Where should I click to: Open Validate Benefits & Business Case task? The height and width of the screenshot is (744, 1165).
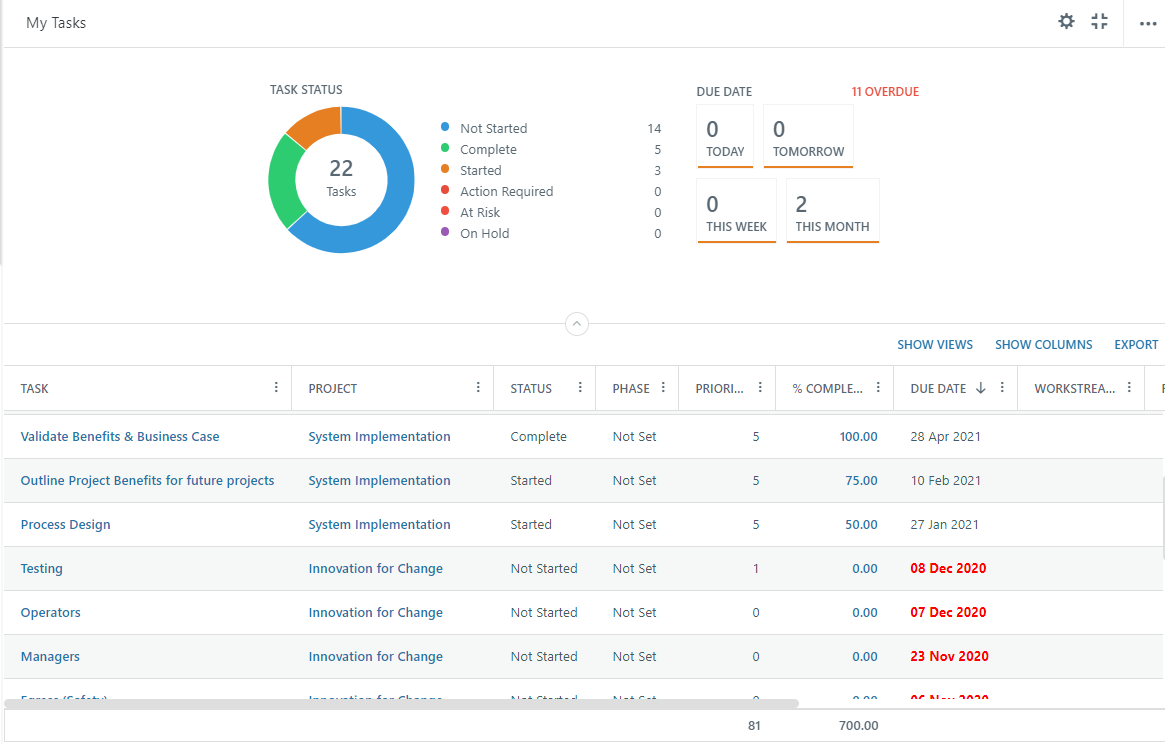pyautogui.click(x=120, y=437)
